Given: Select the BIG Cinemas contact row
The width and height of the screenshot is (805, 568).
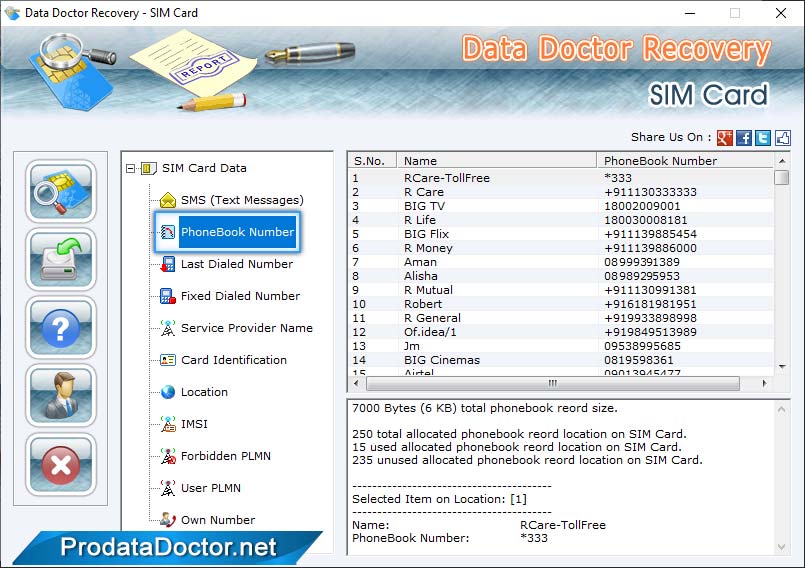Looking at the screenshot, I should click(x=561, y=360).
